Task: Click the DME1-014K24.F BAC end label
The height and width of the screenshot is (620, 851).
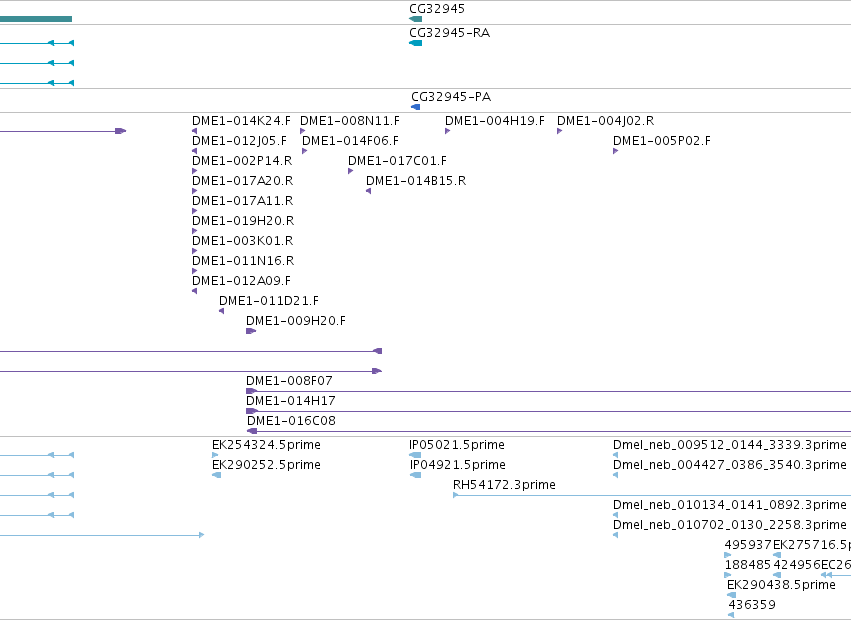Action: [x=242, y=121]
